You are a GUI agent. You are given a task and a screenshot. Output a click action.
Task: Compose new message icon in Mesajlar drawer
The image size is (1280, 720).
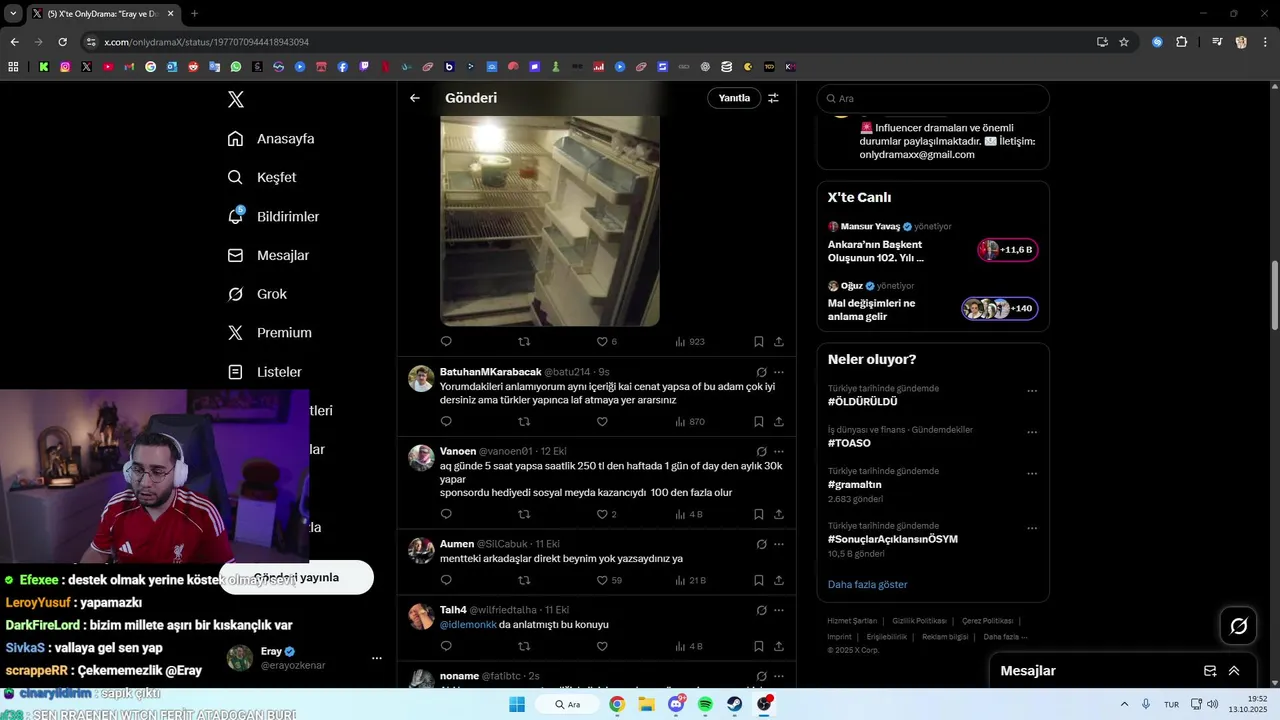coord(1210,671)
